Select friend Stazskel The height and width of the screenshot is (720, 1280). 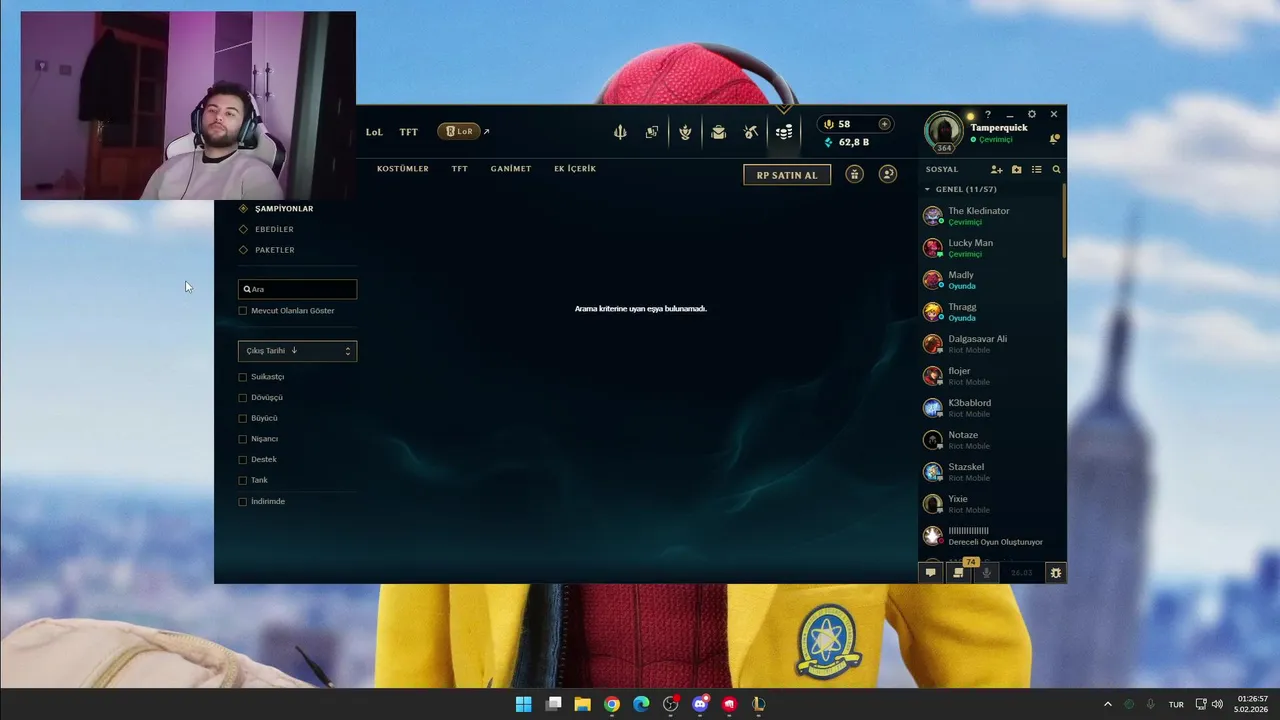pos(989,472)
